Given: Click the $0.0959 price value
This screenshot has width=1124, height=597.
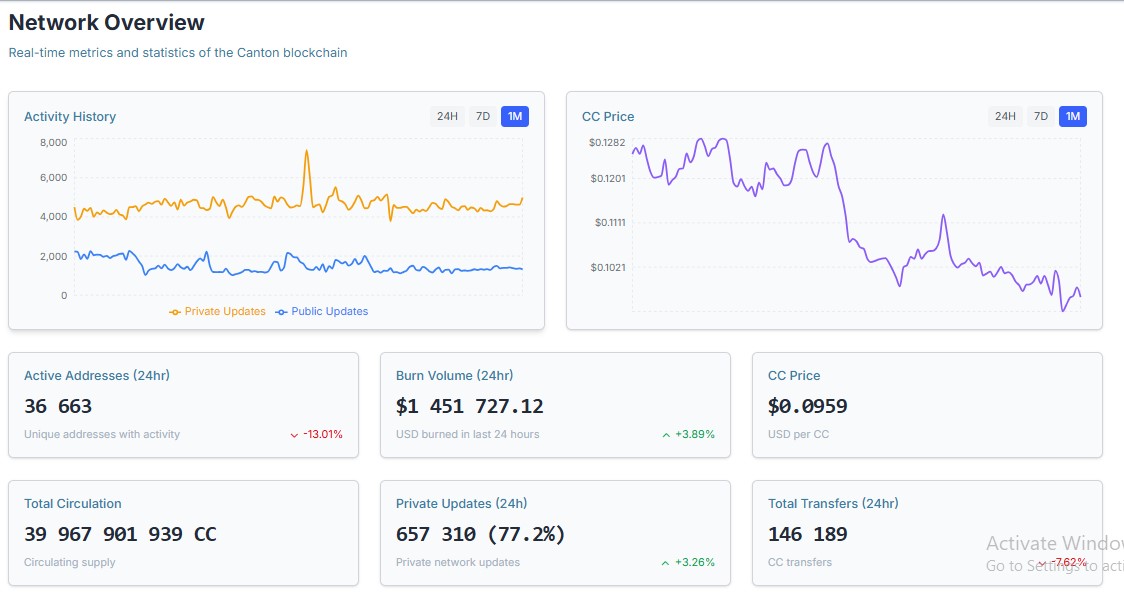Looking at the screenshot, I should point(807,406).
